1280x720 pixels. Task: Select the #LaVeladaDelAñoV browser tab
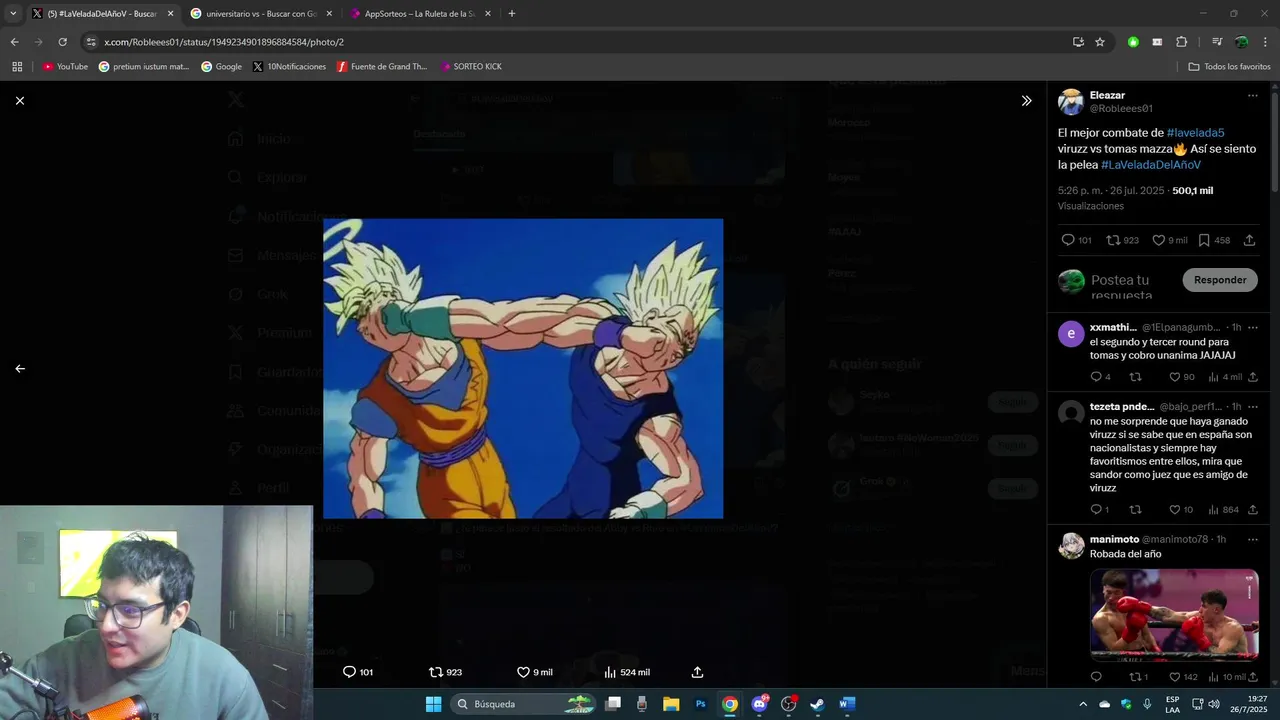(x=102, y=14)
